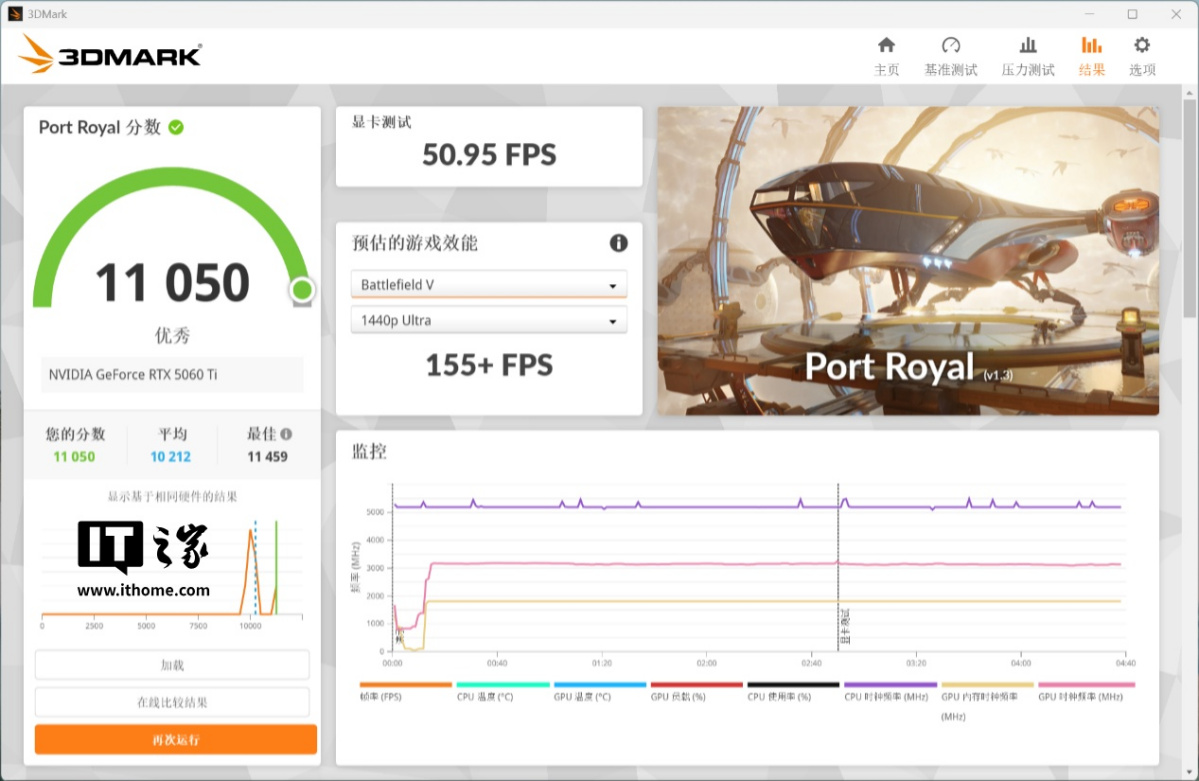Screen dimensions: 1199x781
Task: Click the orange Run Again button
Action: pos(176,739)
